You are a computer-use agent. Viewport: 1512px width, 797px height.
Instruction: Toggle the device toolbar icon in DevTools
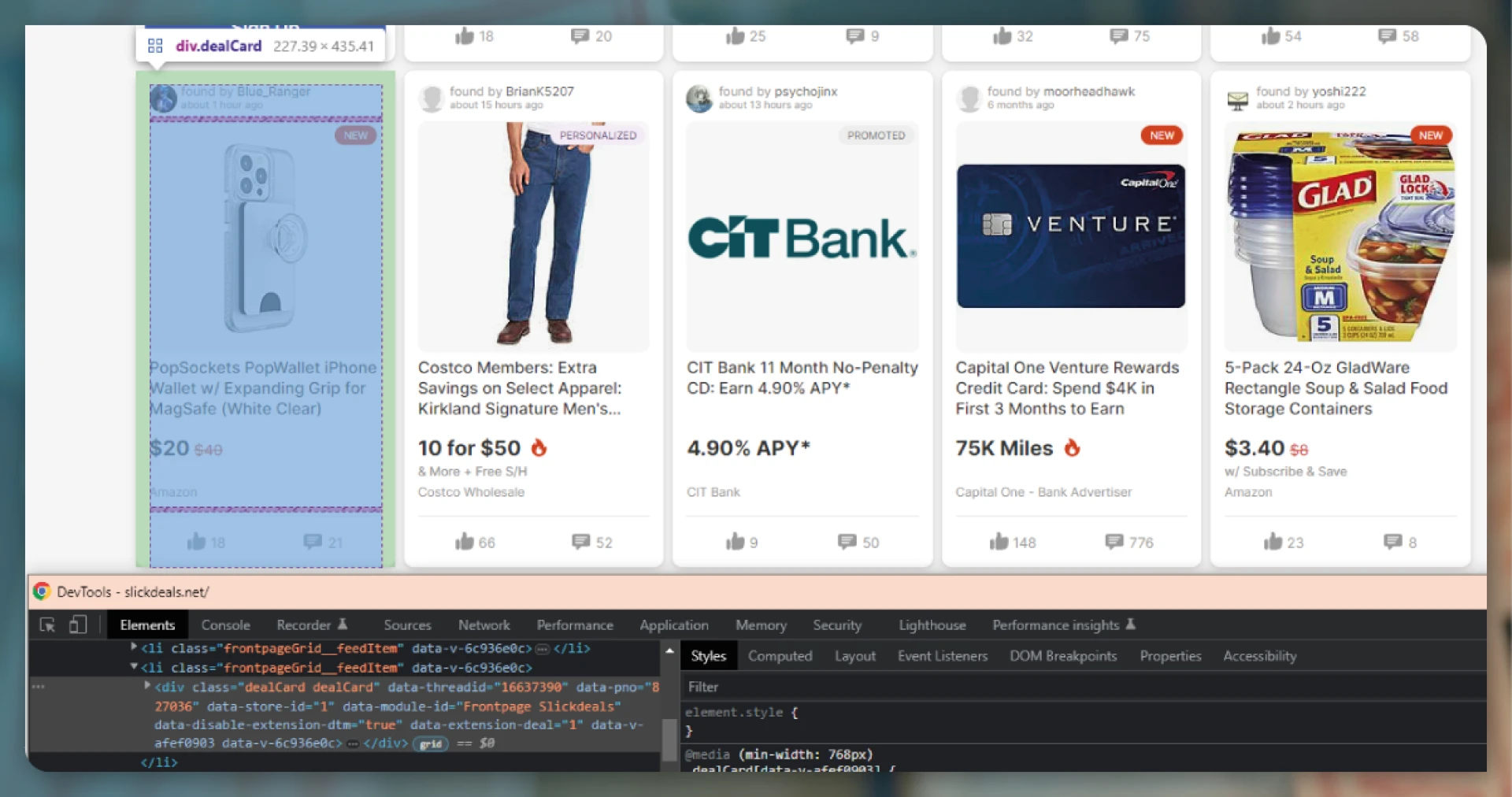[x=77, y=625]
